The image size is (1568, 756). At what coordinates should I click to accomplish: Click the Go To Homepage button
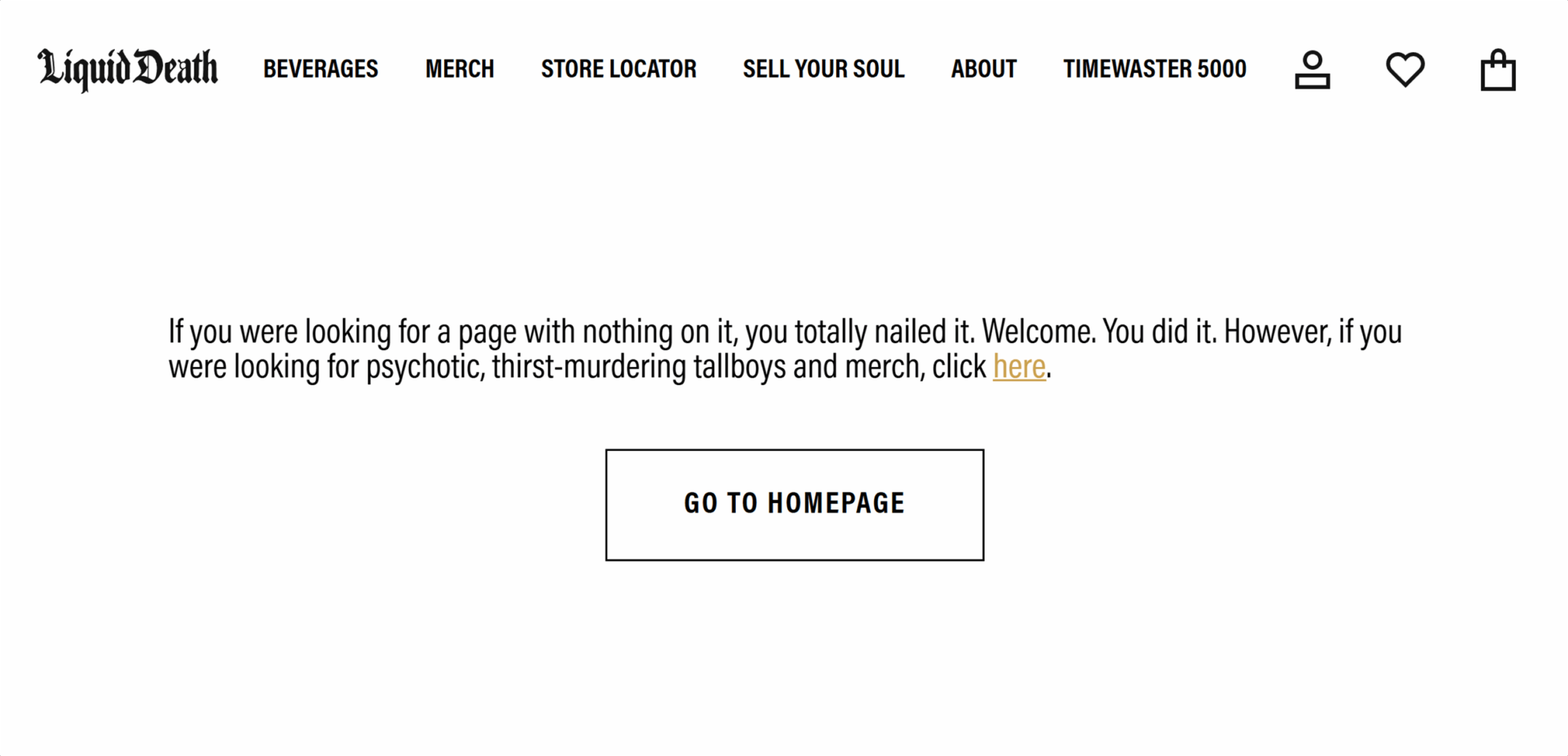coord(795,505)
